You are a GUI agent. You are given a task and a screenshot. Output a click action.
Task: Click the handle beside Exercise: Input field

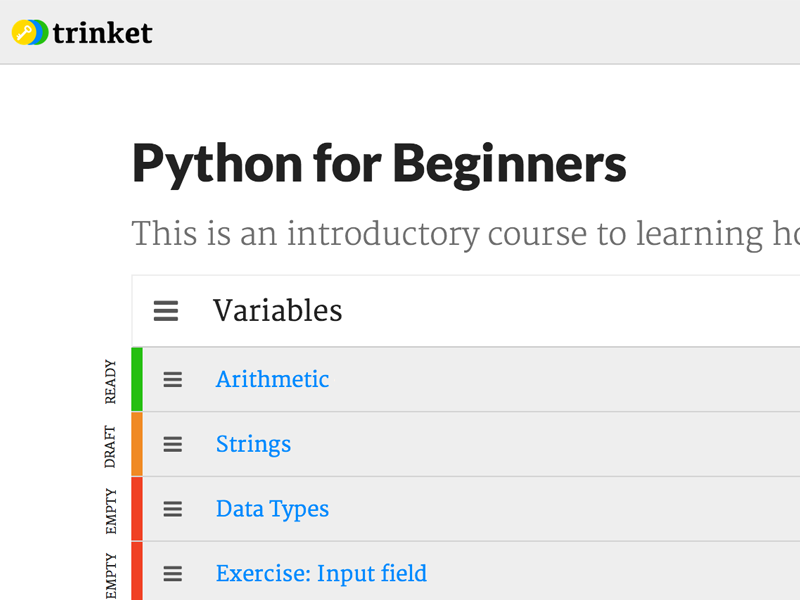coord(172,573)
